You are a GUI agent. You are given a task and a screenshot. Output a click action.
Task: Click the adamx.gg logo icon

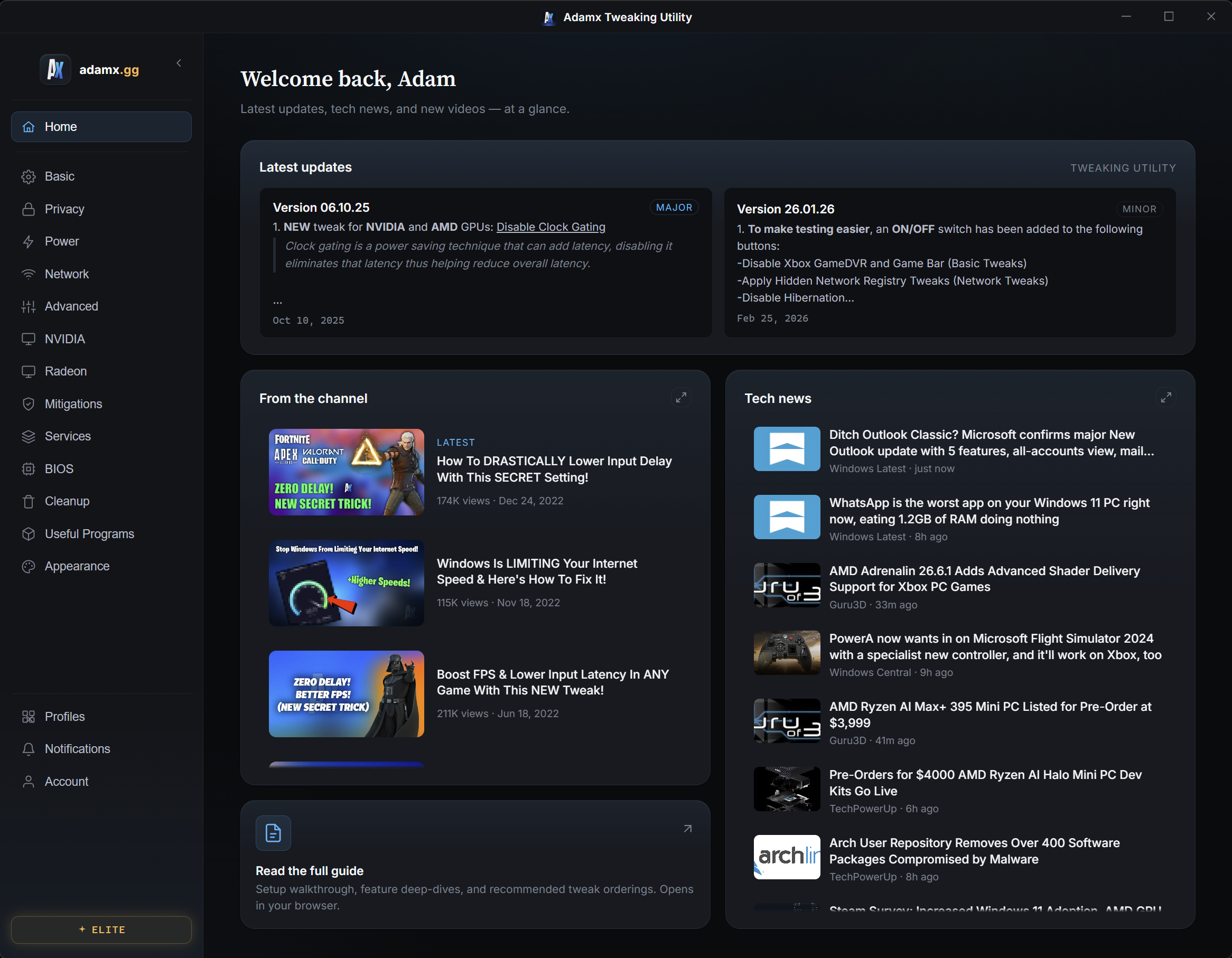pyautogui.click(x=55, y=69)
